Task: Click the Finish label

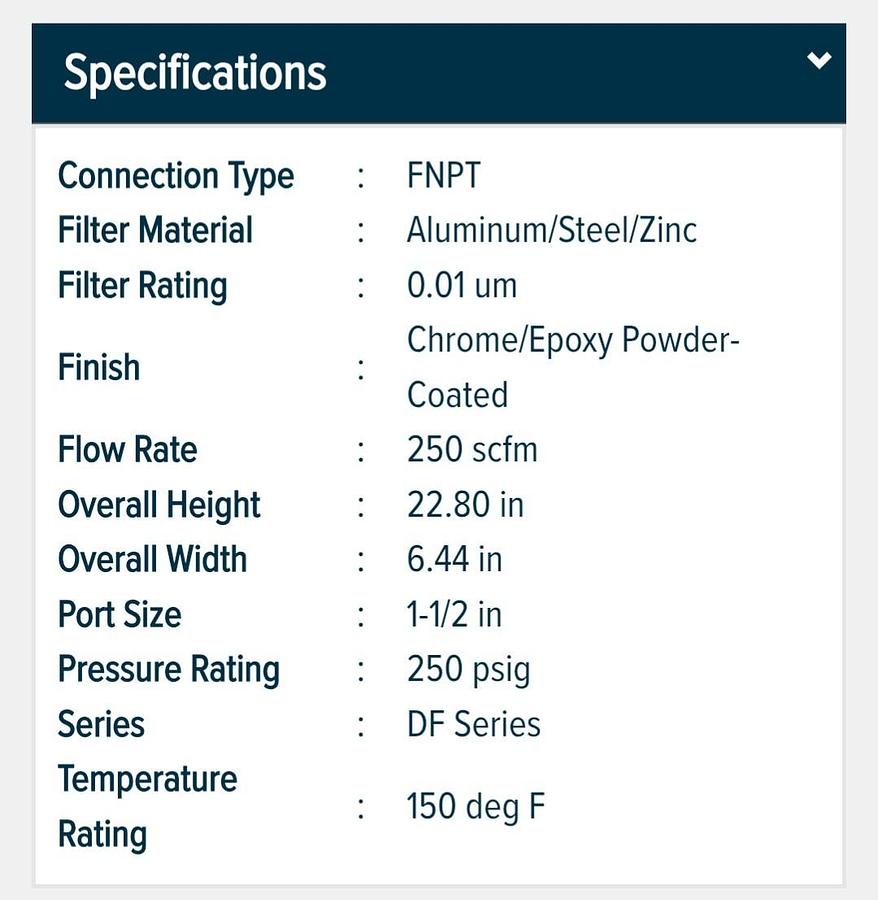Action: tap(99, 367)
